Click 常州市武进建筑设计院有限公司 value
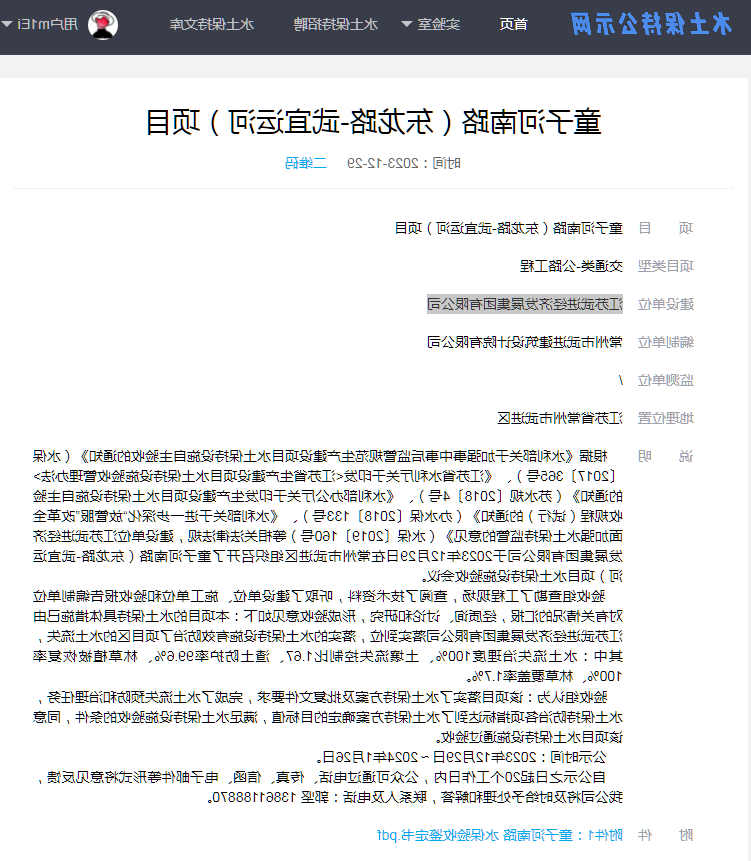 525,342
